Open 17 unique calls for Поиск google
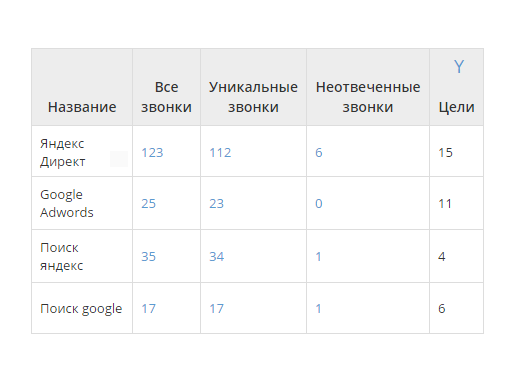This screenshot has height=370, width=522. [216, 309]
